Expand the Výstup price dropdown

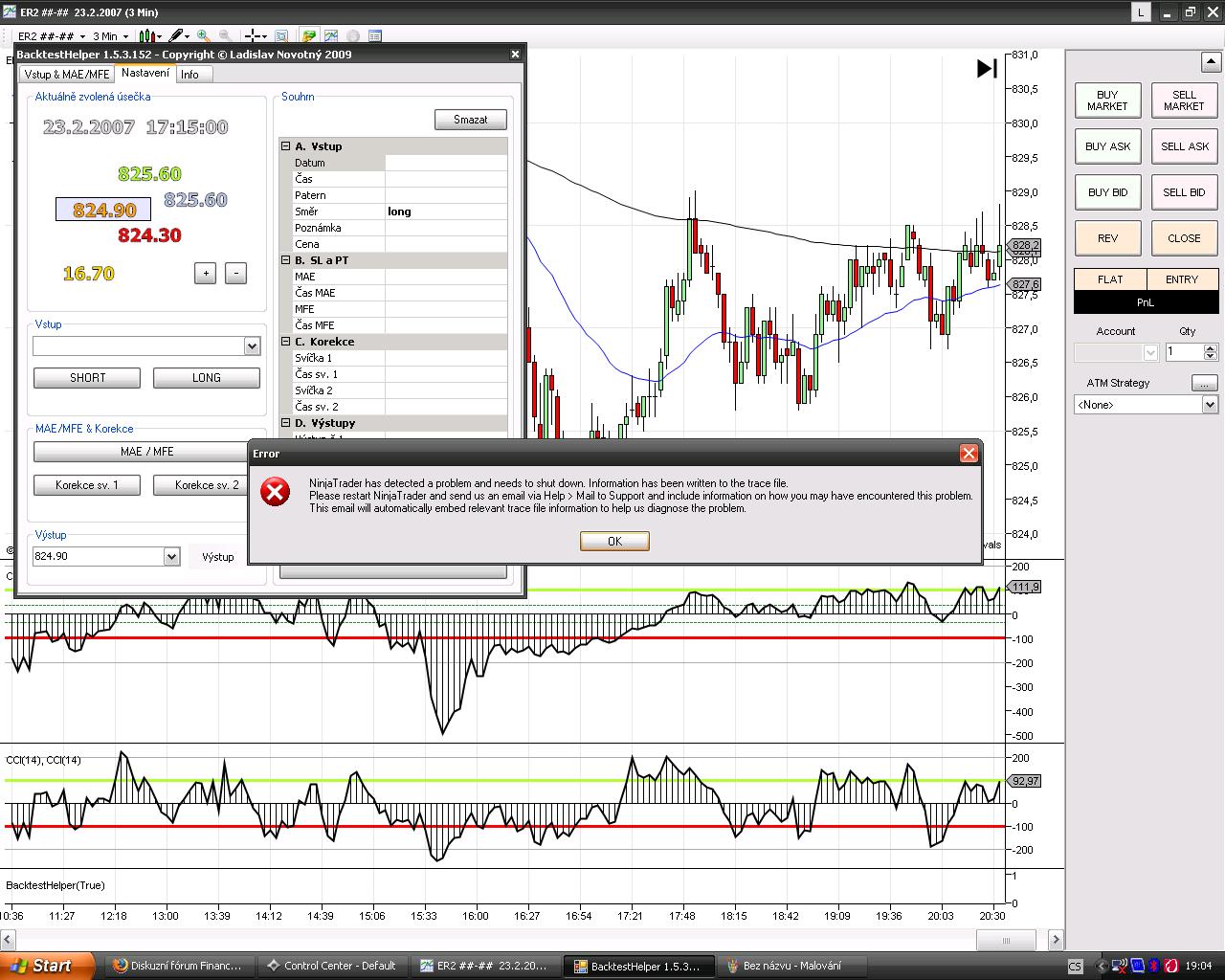(171, 556)
